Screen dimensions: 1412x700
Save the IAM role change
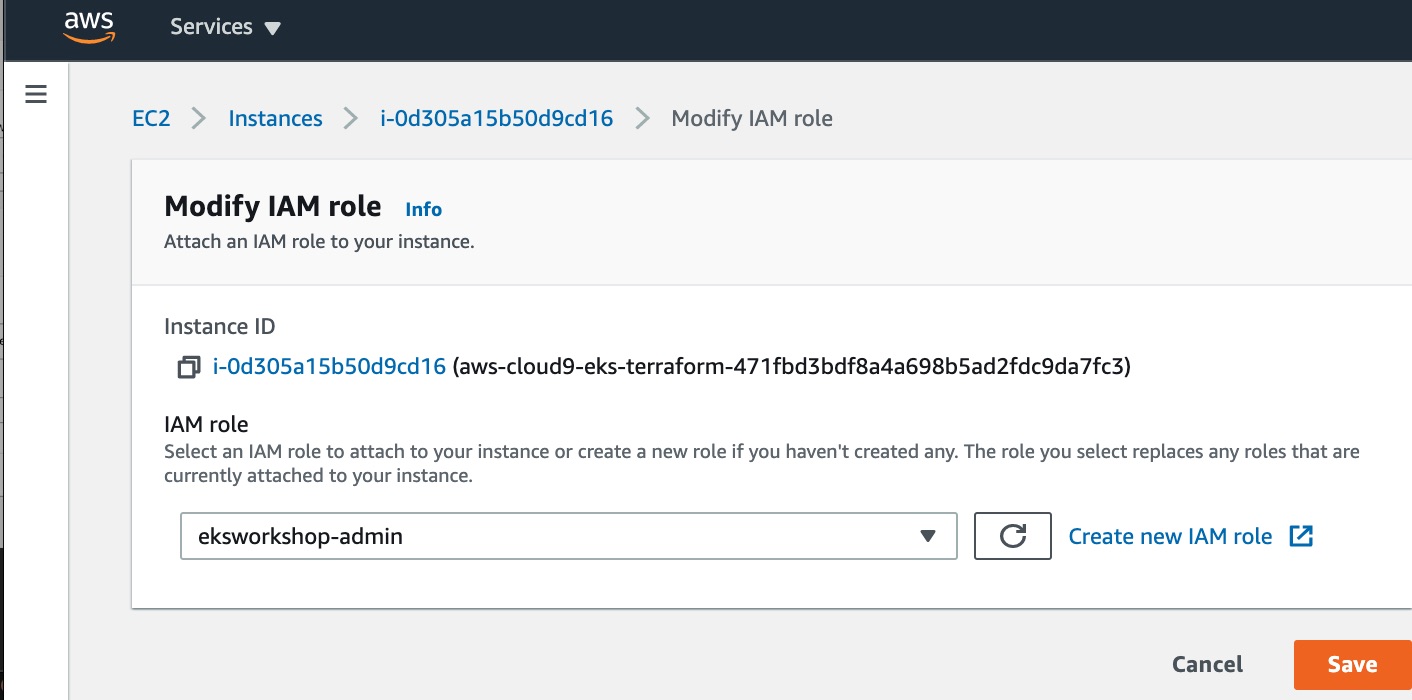1352,665
